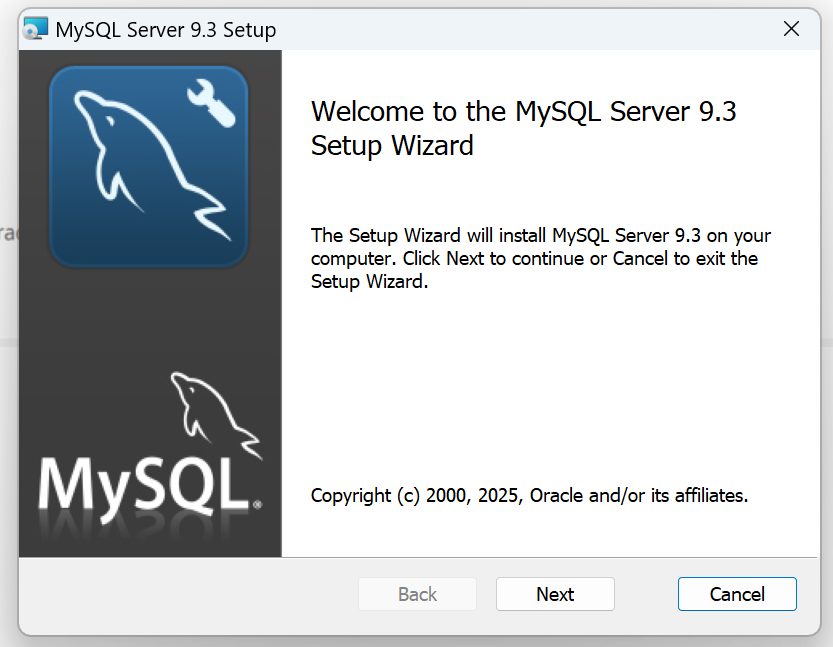The image size is (833, 647).
Task: Click the installer disc icon in title bar
Action: [36, 29]
